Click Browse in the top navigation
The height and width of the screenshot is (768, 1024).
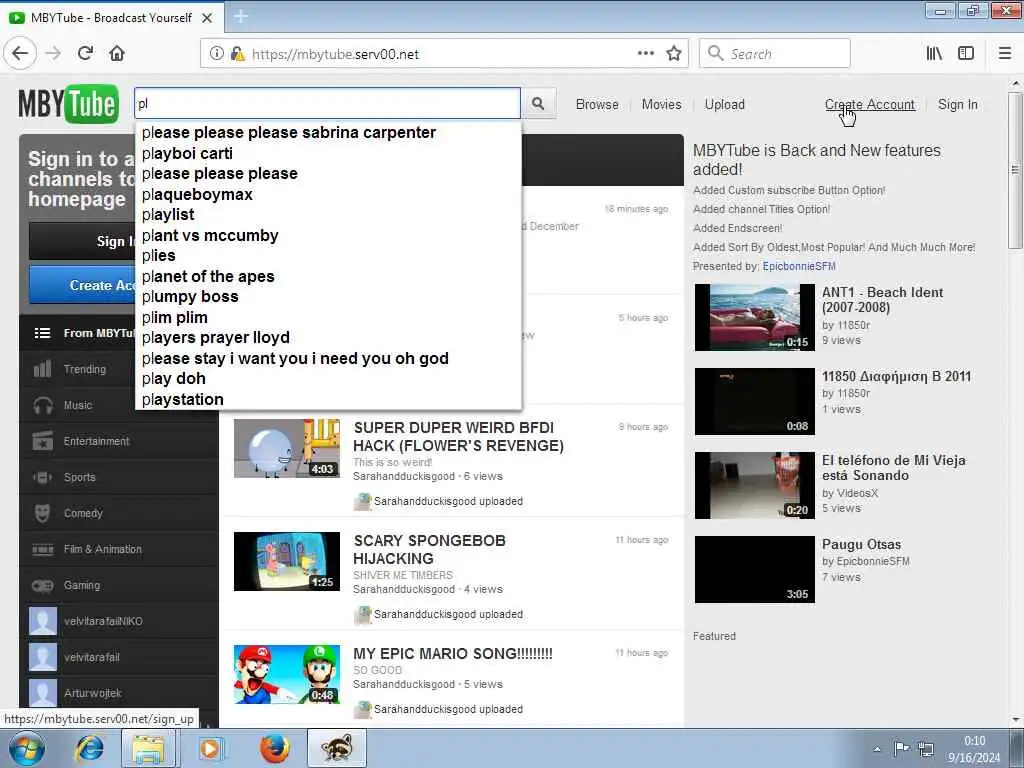597,104
